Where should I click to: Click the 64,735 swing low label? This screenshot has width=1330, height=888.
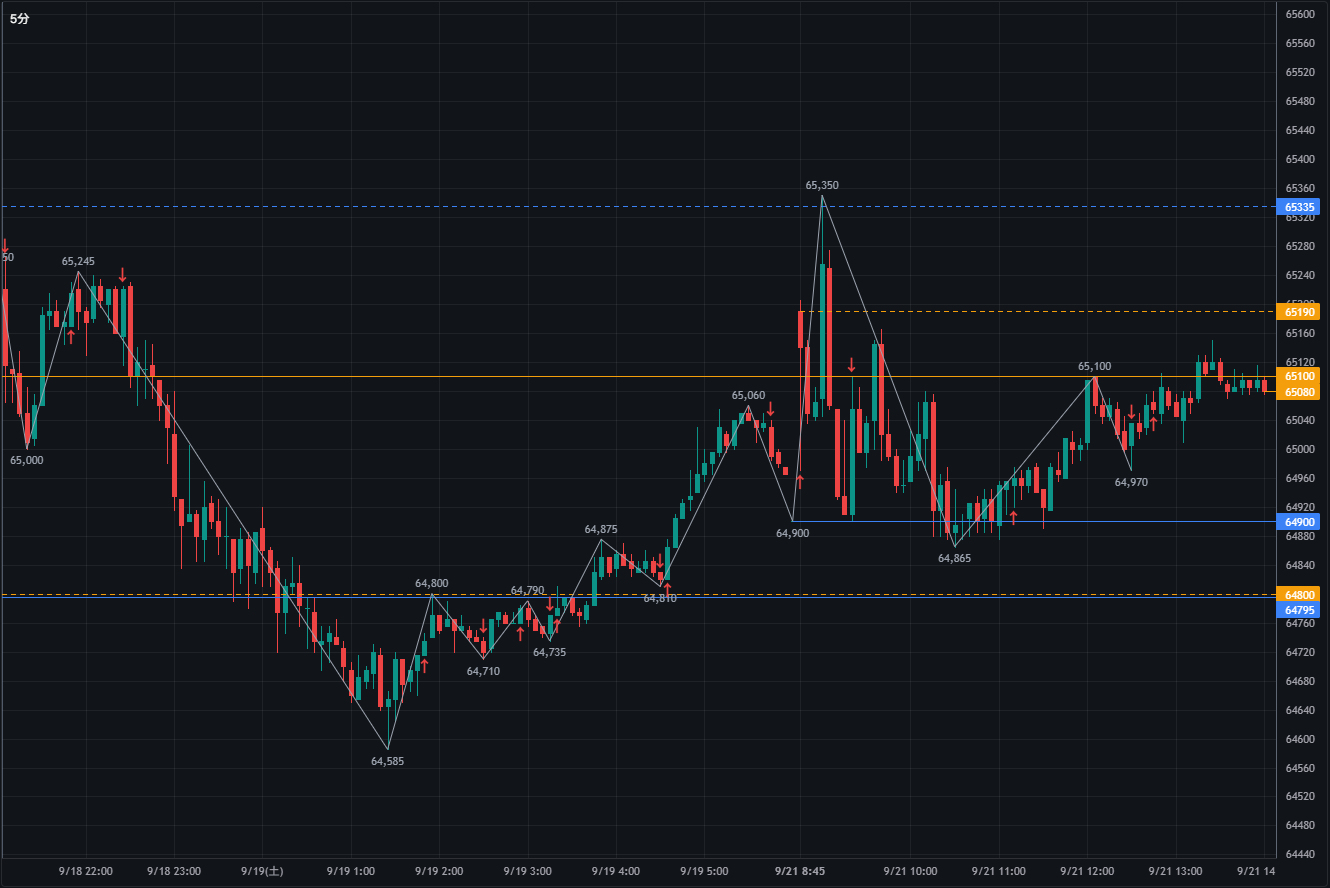[549, 652]
